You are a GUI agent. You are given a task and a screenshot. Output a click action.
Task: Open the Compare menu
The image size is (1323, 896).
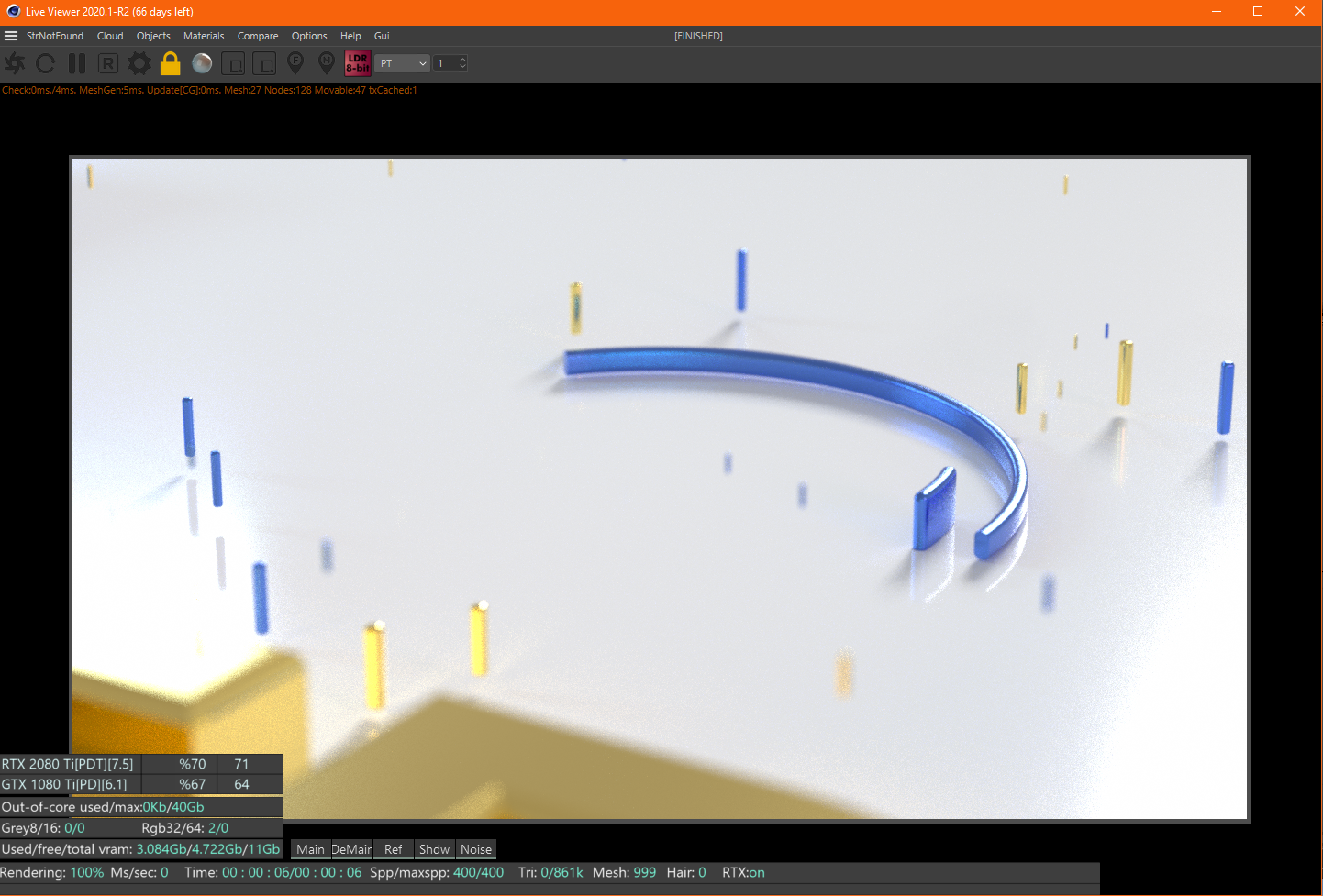tap(258, 36)
